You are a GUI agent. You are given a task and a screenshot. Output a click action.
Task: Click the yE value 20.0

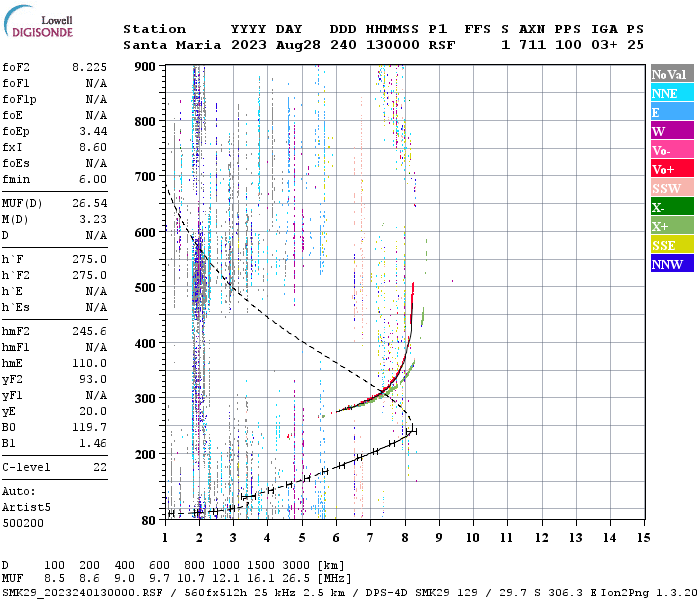pos(93,412)
